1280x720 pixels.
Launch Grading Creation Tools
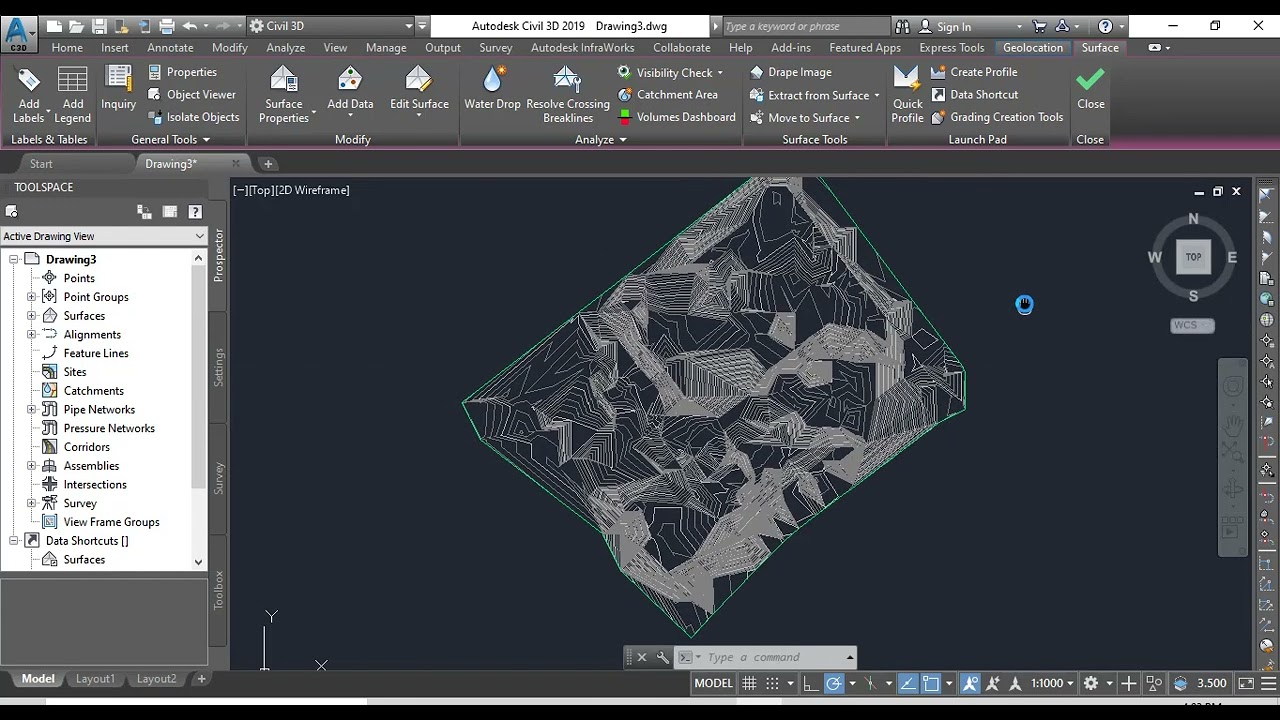[997, 117]
